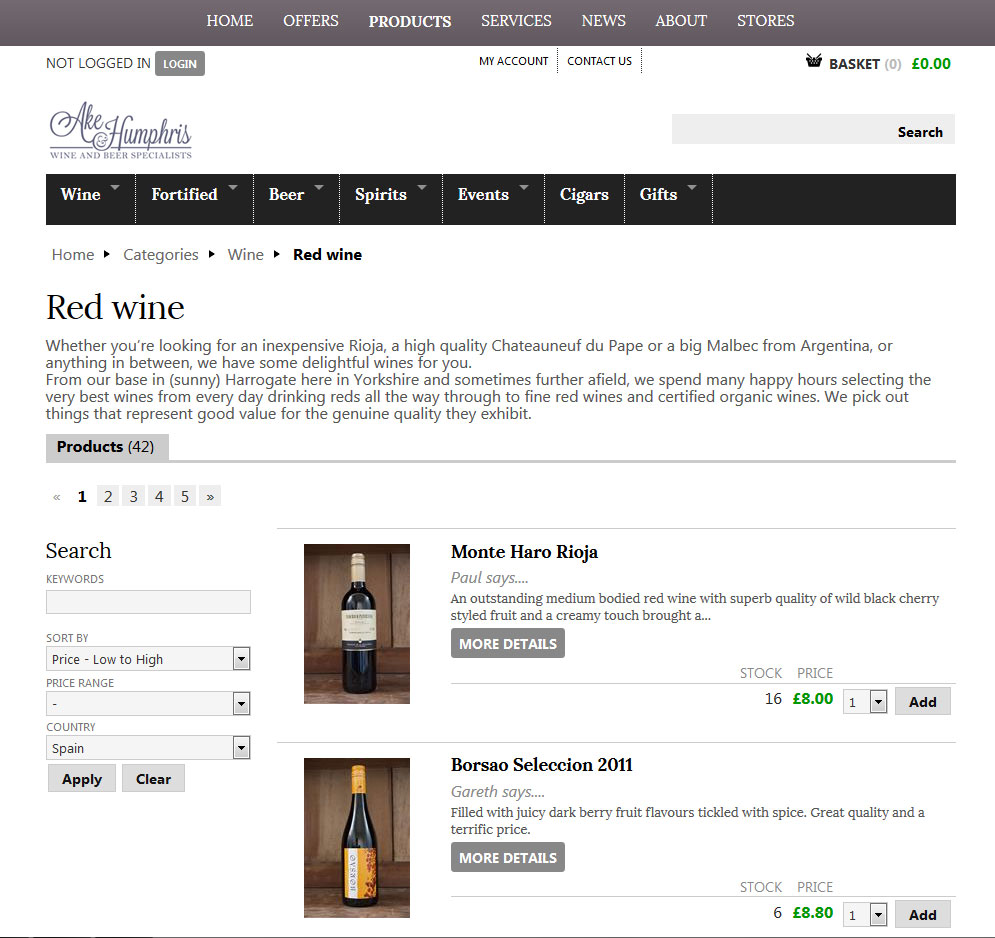Open SERVICES in top navigation
The height and width of the screenshot is (938, 995).
516,21
